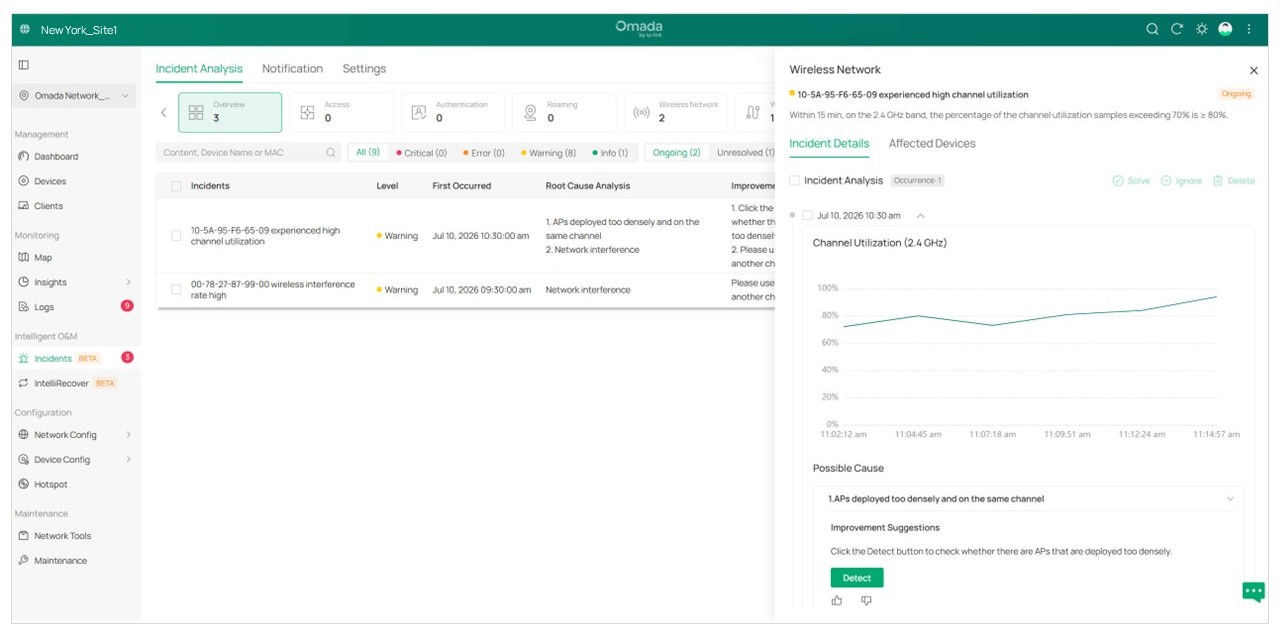
Task: Click the green Detect button
Action: click(857, 578)
